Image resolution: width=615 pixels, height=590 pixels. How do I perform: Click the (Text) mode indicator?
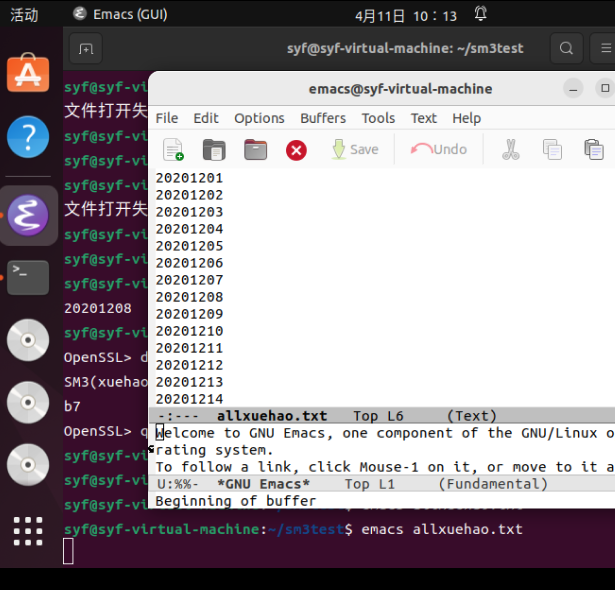[x=472, y=416]
